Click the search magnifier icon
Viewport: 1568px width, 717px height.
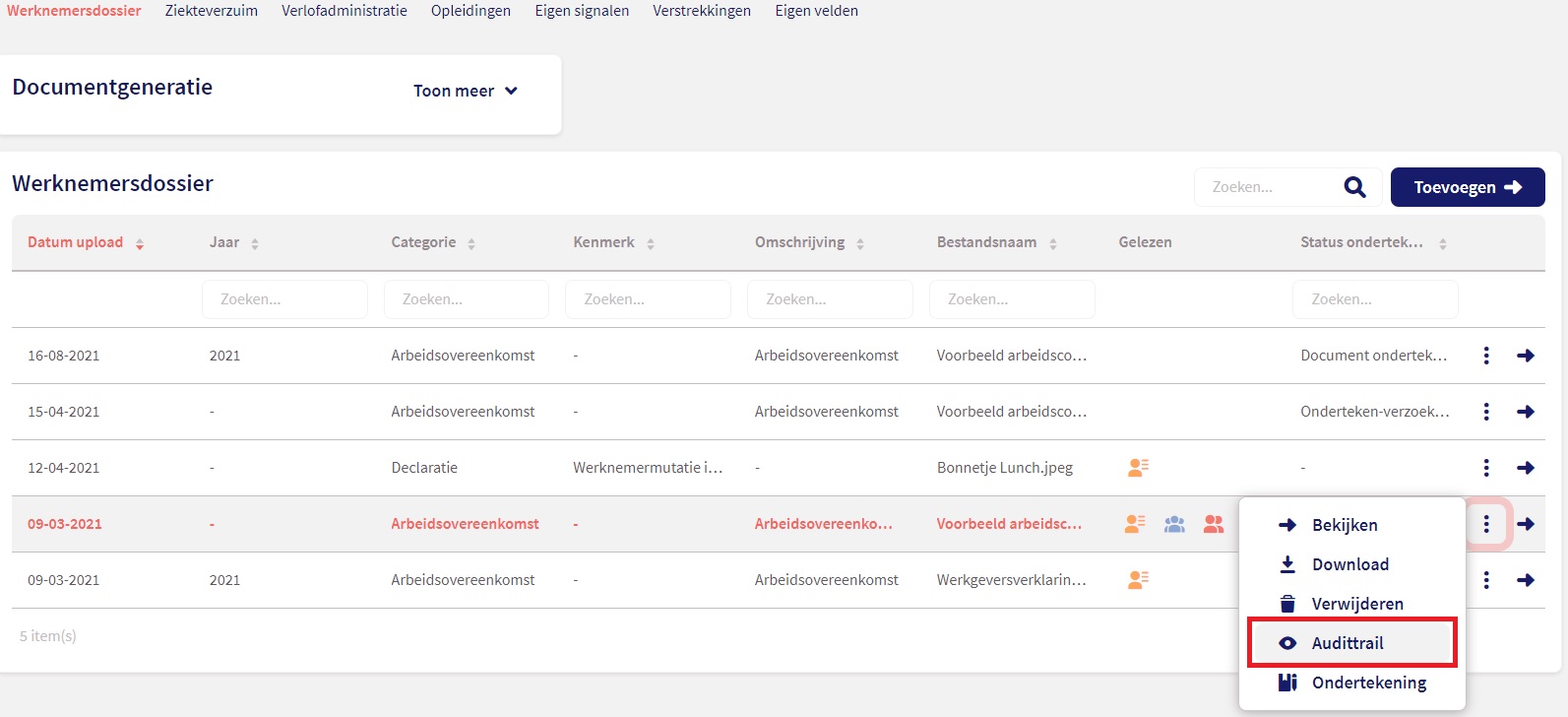(x=1354, y=187)
